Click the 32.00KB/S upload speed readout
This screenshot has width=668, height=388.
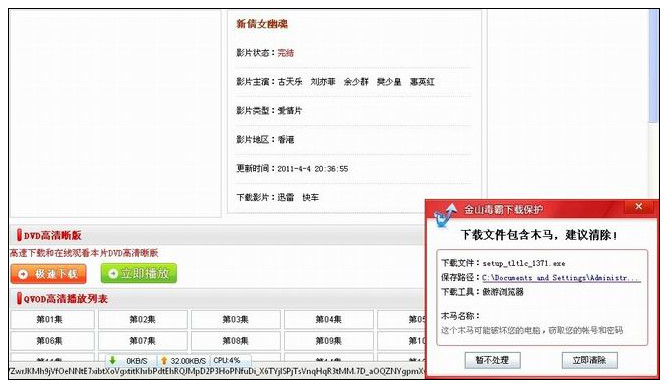click(x=188, y=361)
